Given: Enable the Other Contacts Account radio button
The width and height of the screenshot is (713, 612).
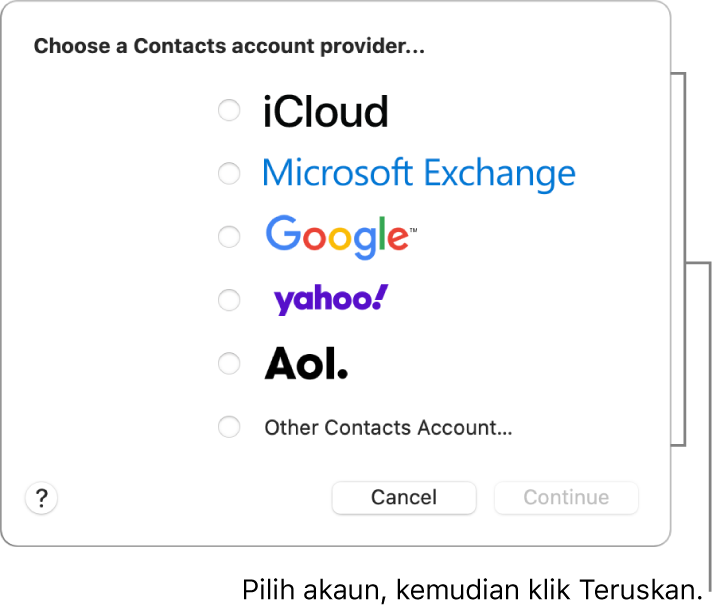Looking at the screenshot, I should [229, 428].
